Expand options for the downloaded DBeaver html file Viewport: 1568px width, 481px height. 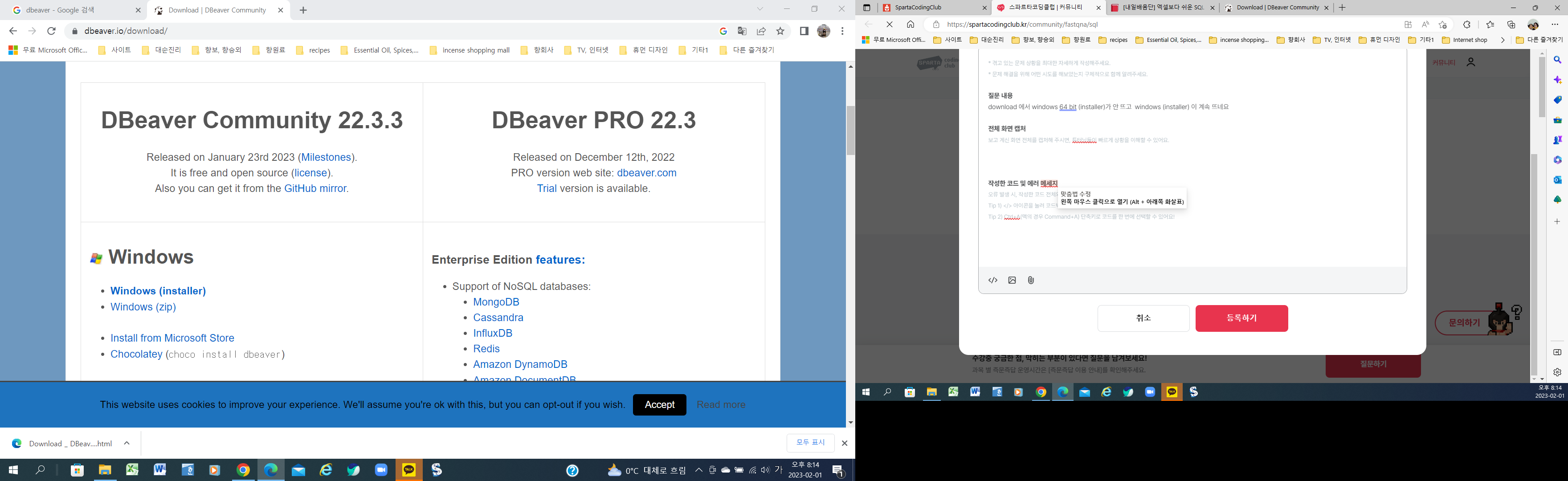coord(127,443)
